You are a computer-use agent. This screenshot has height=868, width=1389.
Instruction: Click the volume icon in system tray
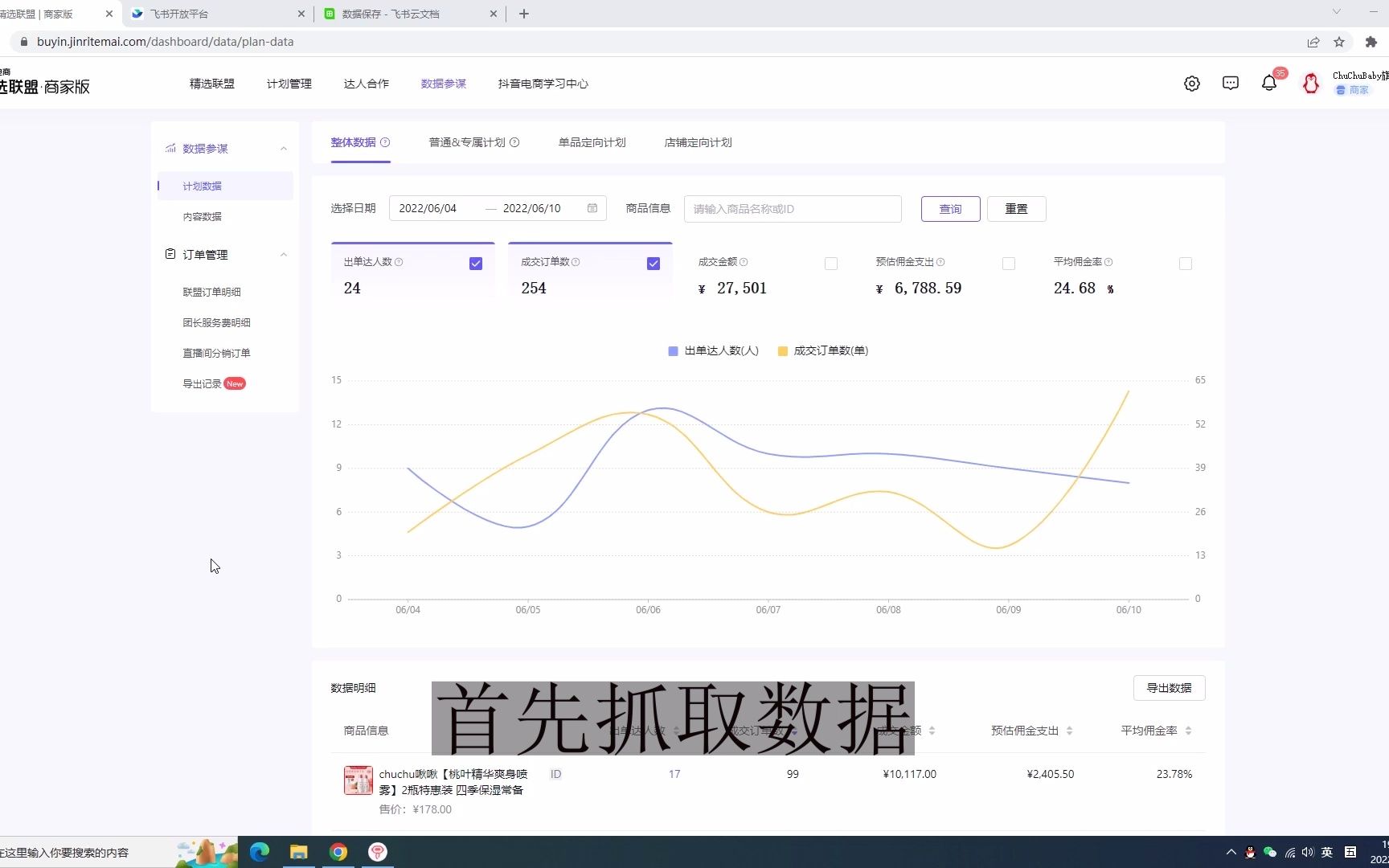(x=1308, y=853)
